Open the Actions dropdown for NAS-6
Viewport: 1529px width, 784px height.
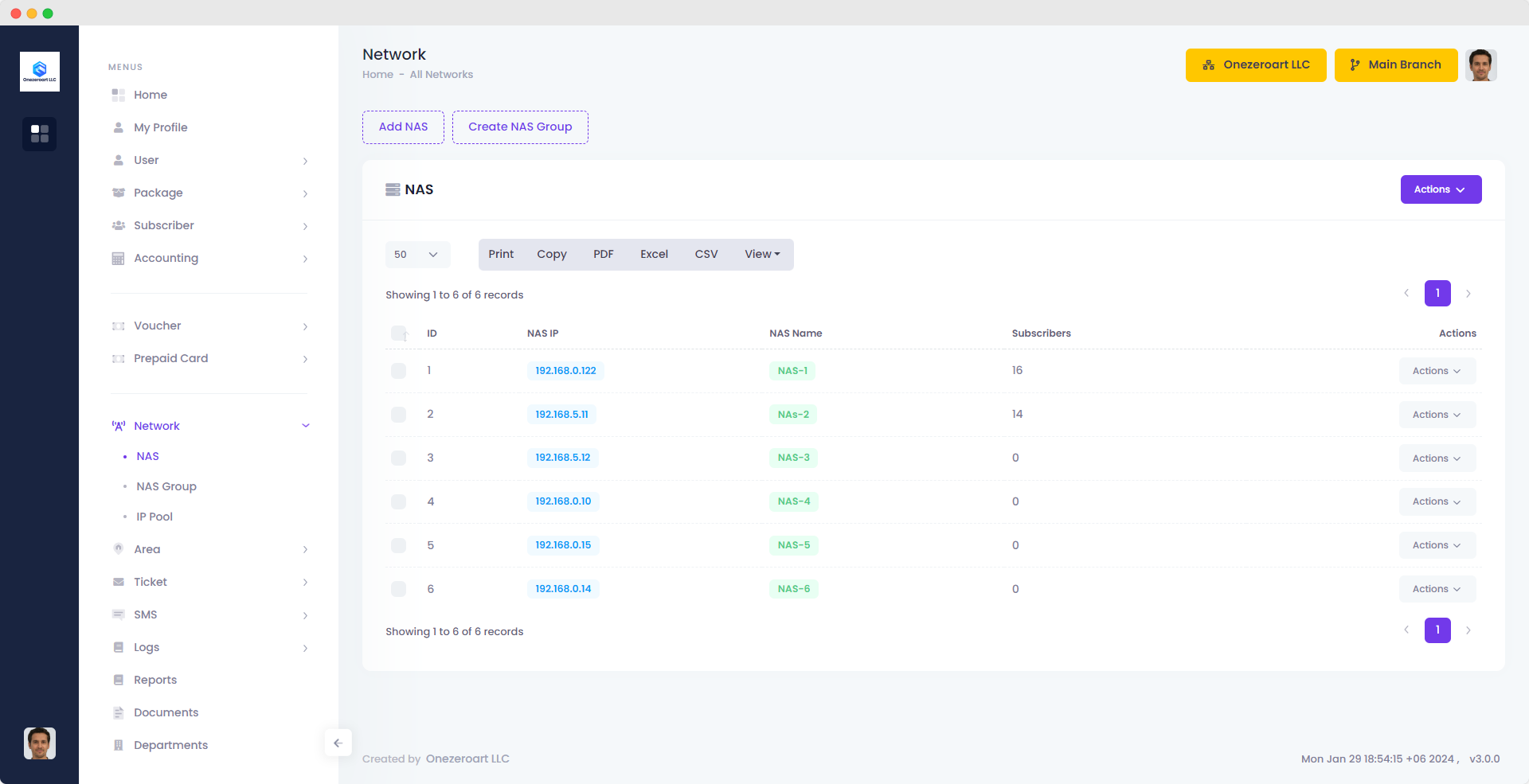pos(1437,589)
